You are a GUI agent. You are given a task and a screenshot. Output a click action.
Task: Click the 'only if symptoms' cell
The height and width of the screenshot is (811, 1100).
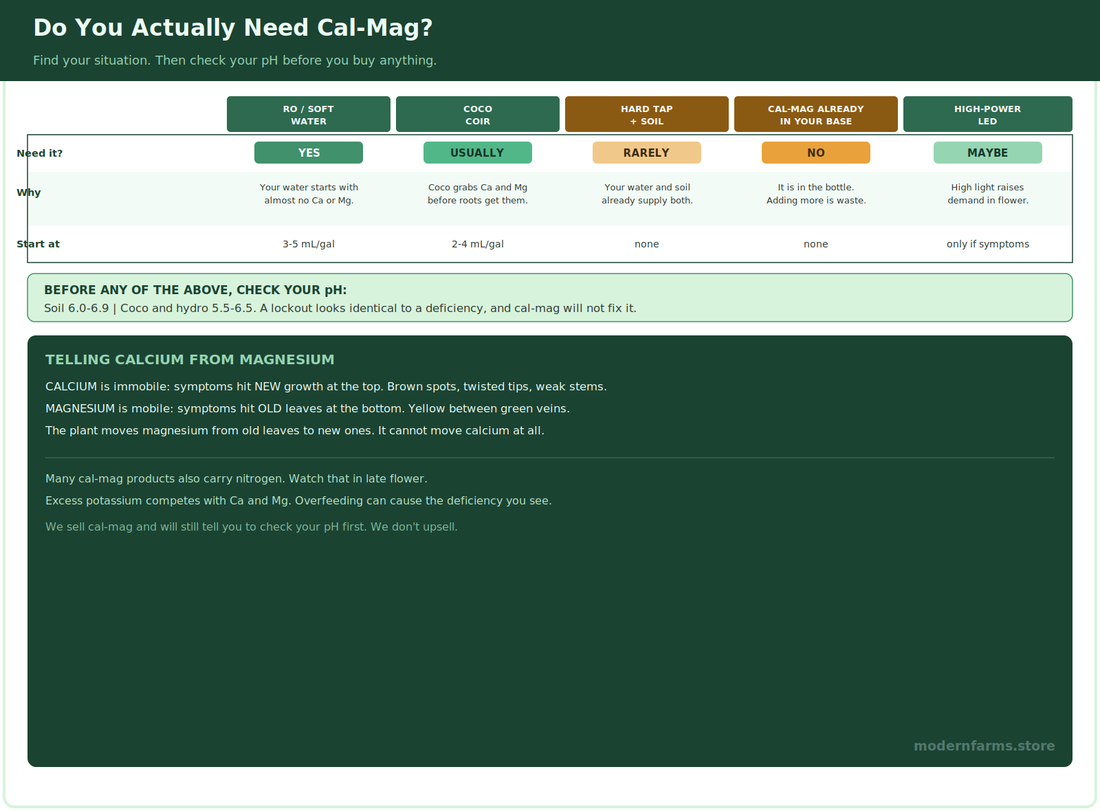pyautogui.click(x=988, y=244)
